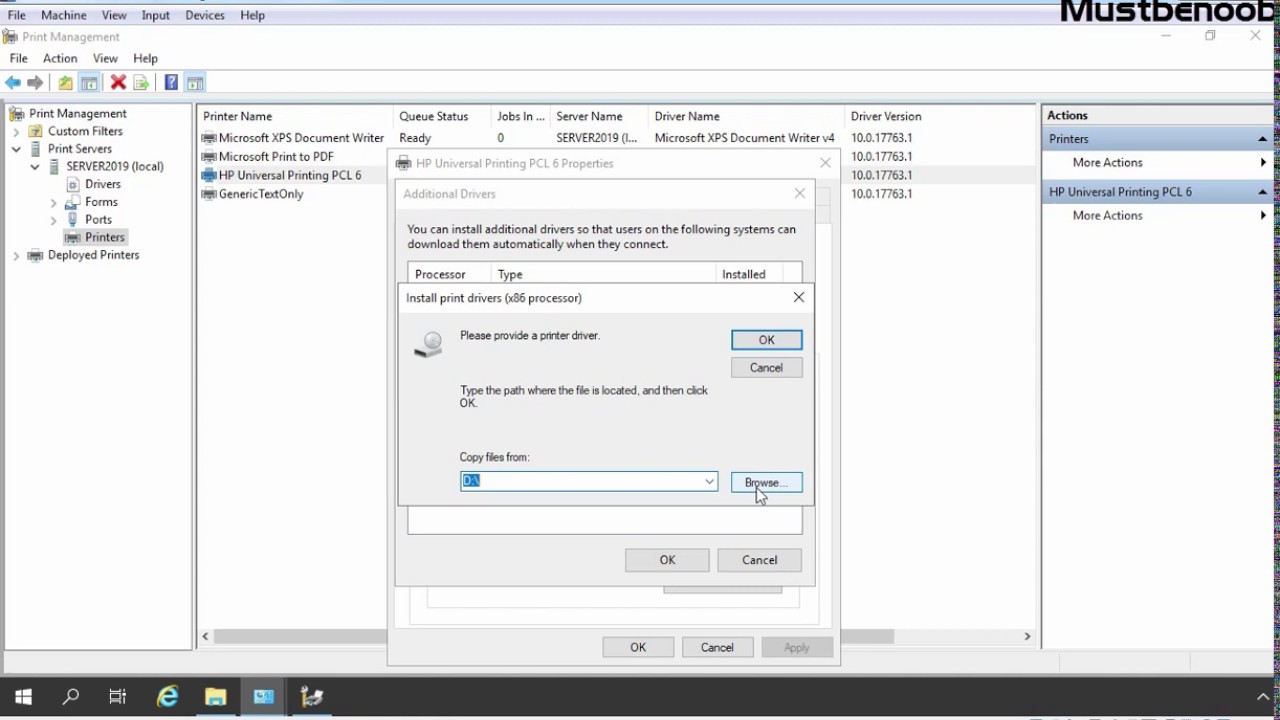The height and width of the screenshot is (720, 1280).
Task: Click the icon beside Microsoft XPS Document Writer
Action: (x=209, y=138)
